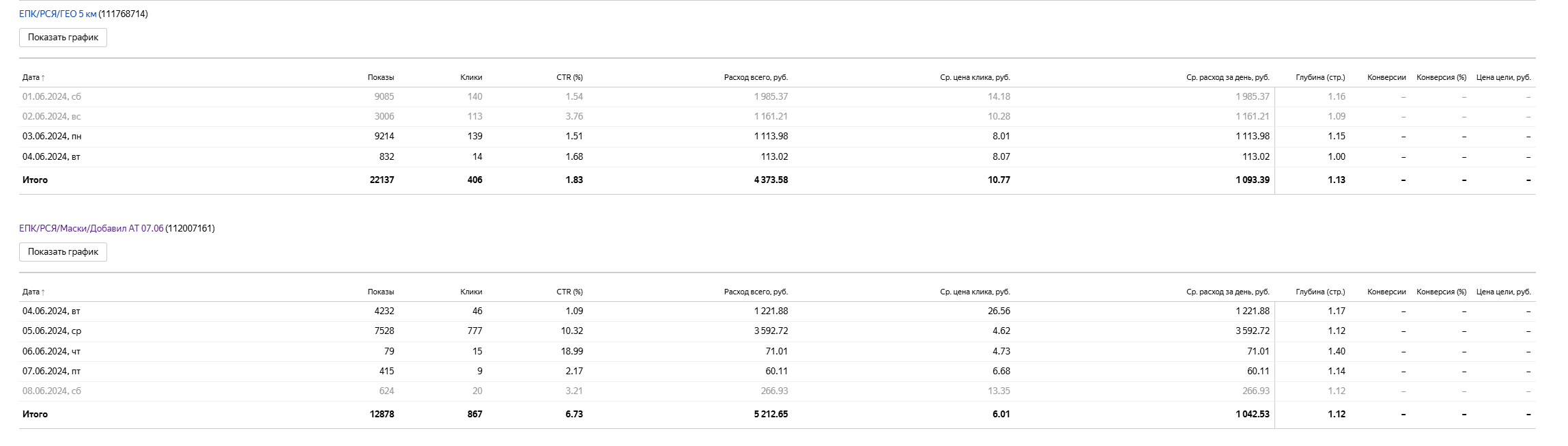Click the Дата sort arrow in the Маски table
Screen dimensions: 1568x446
[x=43, y=292]
